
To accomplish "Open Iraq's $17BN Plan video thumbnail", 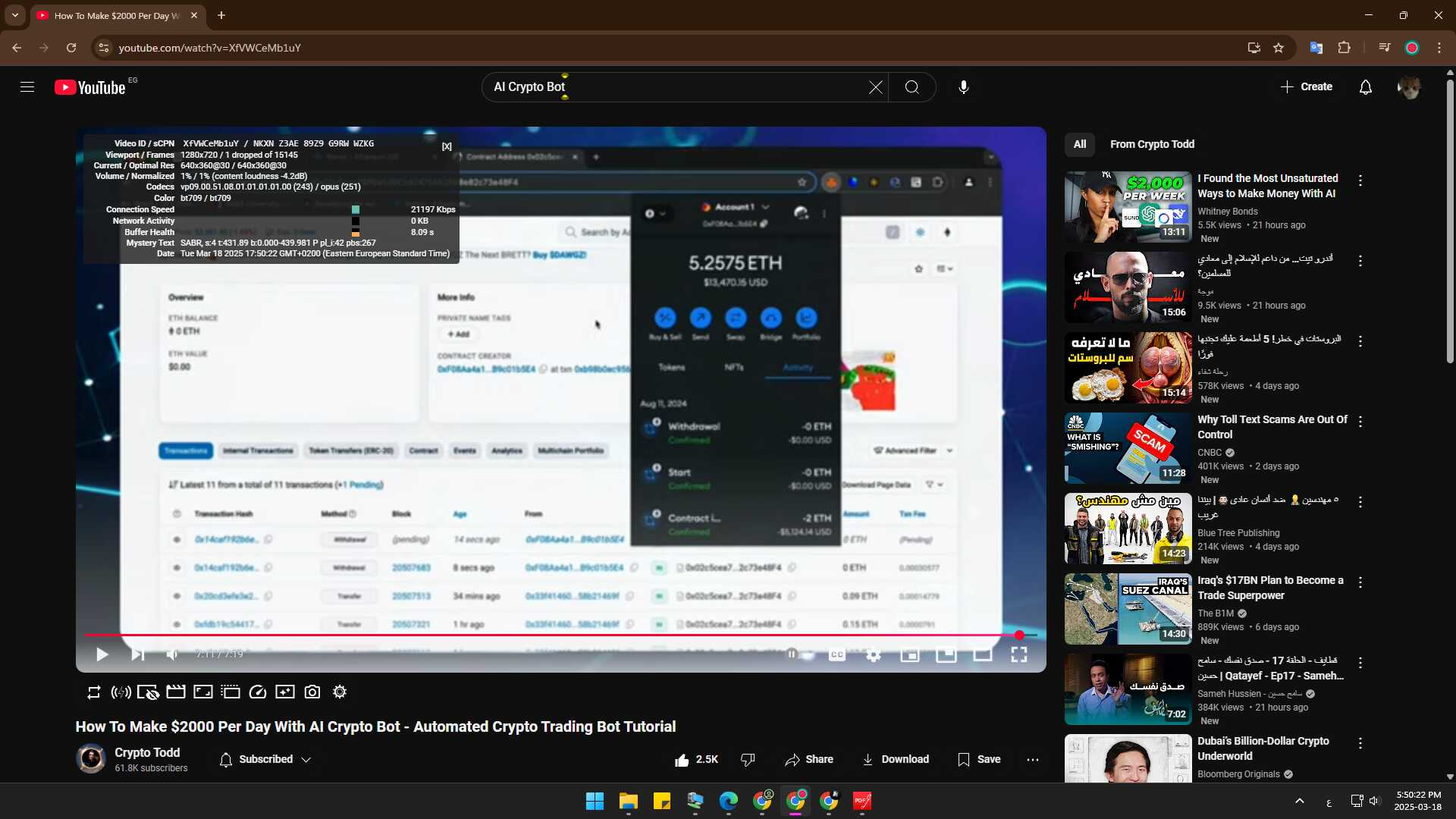I will pos(1128,609).
